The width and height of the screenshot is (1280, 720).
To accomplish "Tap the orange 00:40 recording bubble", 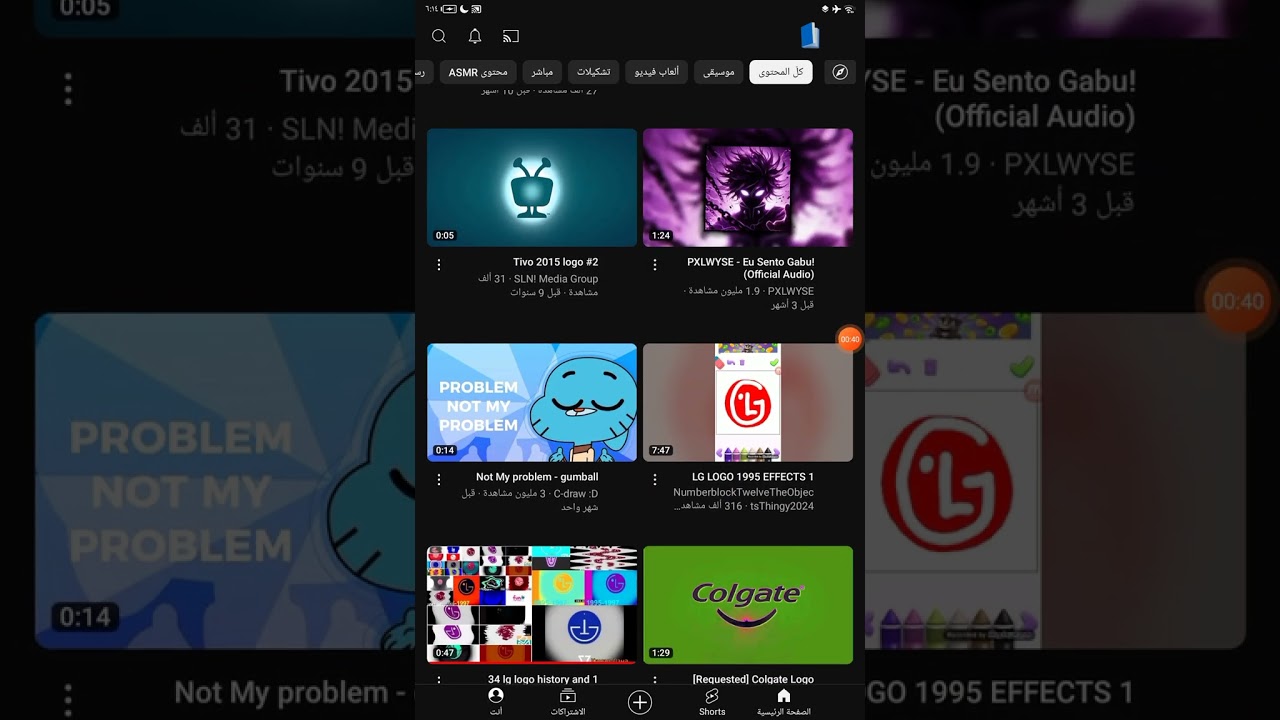I will (850, 339).
